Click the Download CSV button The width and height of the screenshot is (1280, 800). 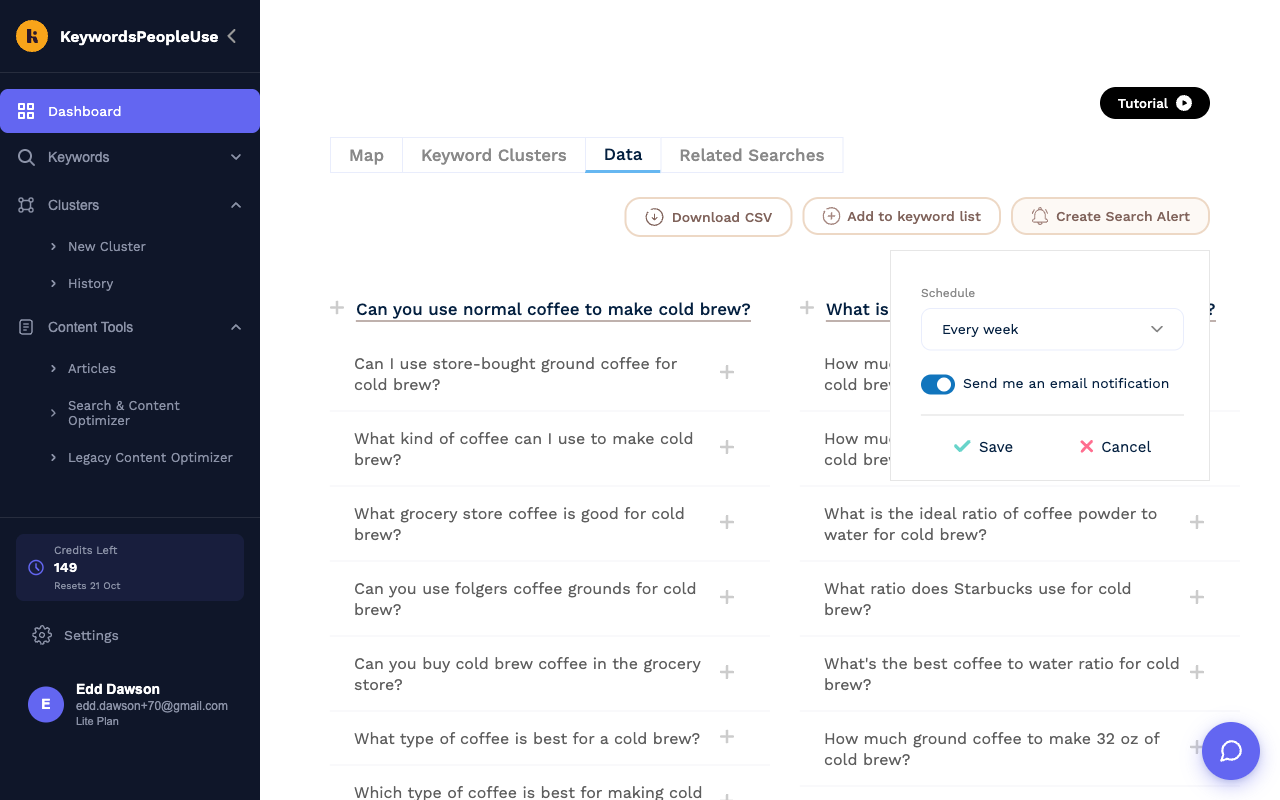pos(709,217)
